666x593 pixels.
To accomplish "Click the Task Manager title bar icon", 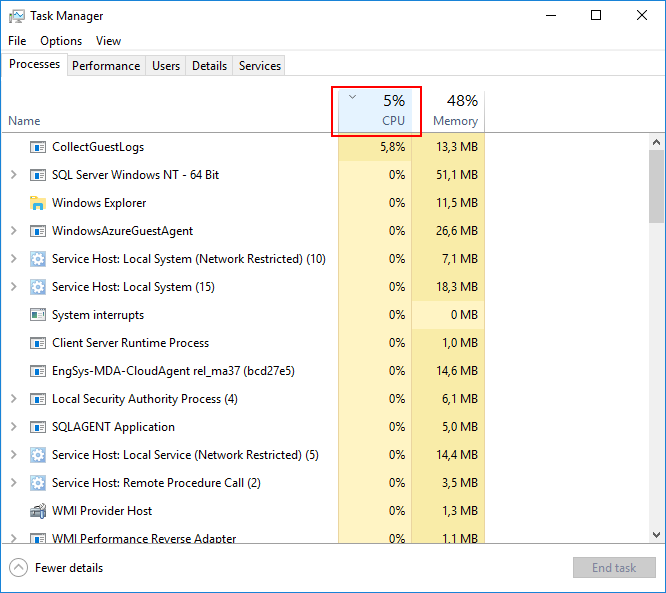I will [17, 16].
